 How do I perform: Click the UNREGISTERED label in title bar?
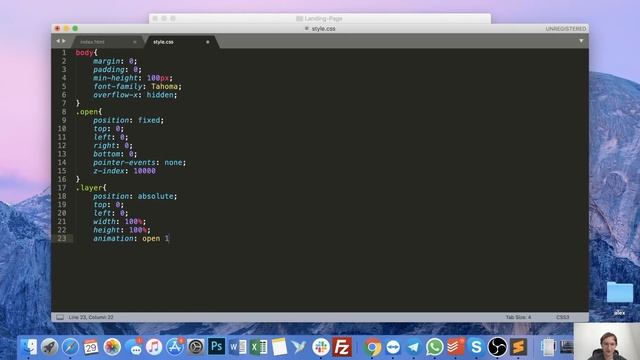pos(565,29)
